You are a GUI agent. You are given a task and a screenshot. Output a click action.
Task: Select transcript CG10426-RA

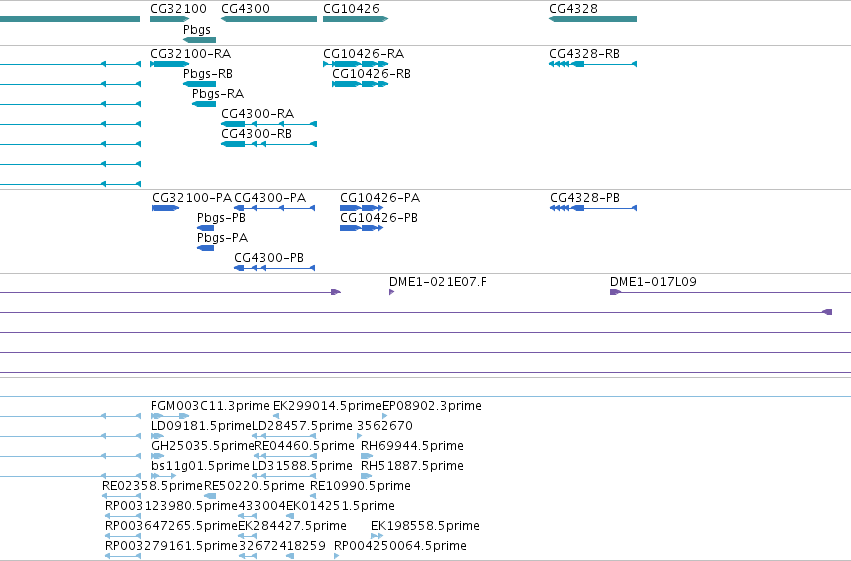coord(355,64)
